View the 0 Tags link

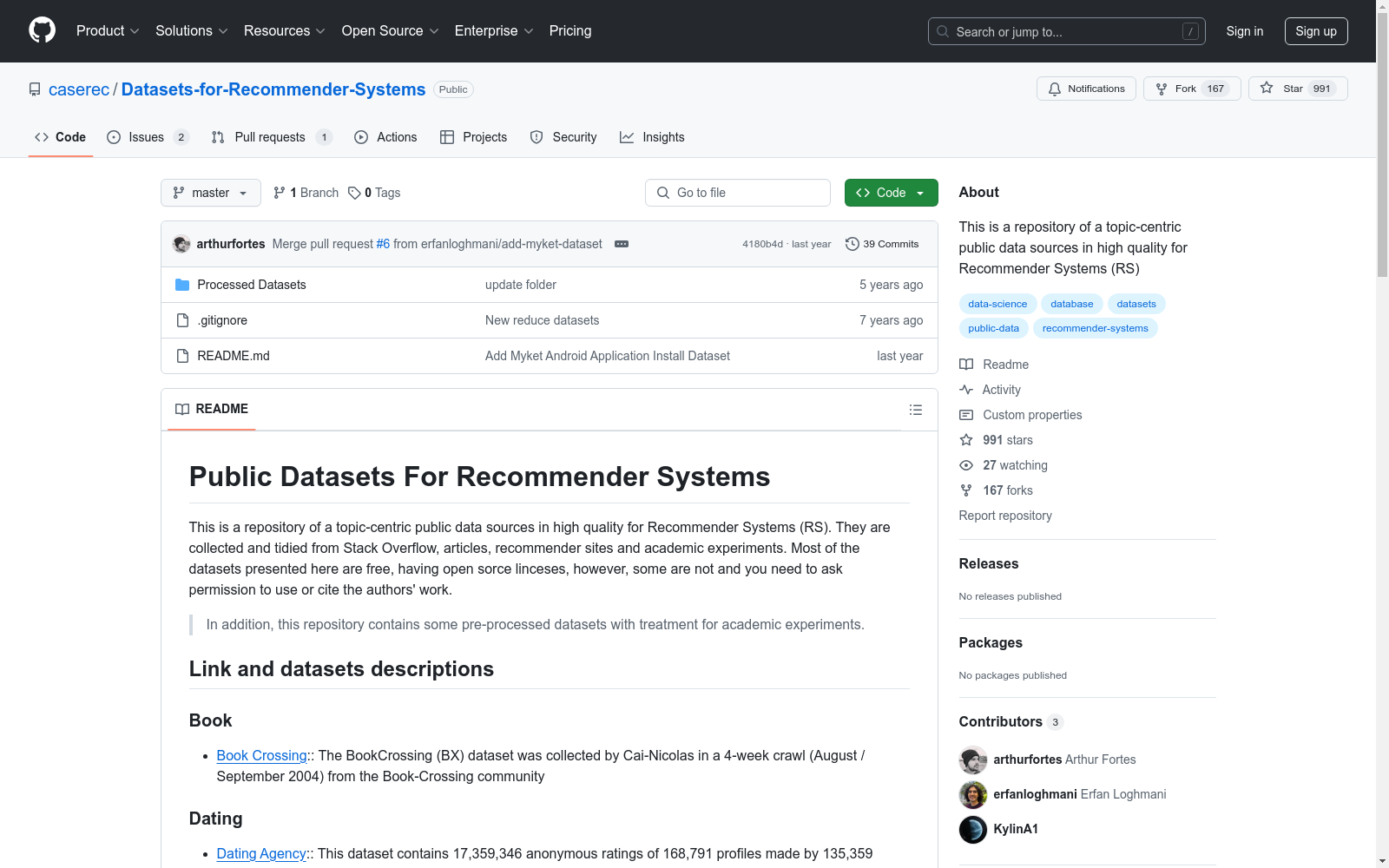[374, 193]
